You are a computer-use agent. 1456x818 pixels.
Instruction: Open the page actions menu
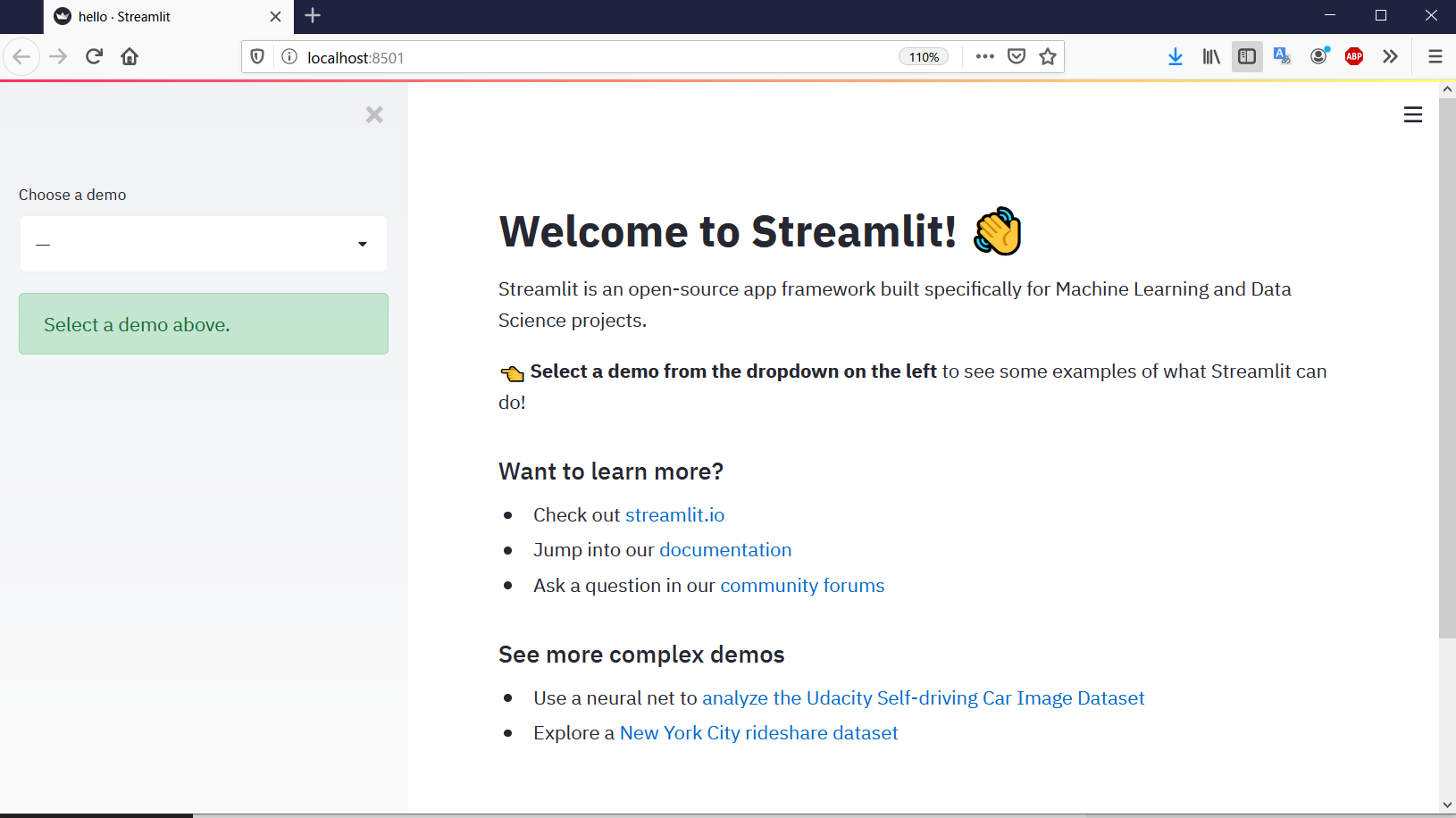[985, 56]
